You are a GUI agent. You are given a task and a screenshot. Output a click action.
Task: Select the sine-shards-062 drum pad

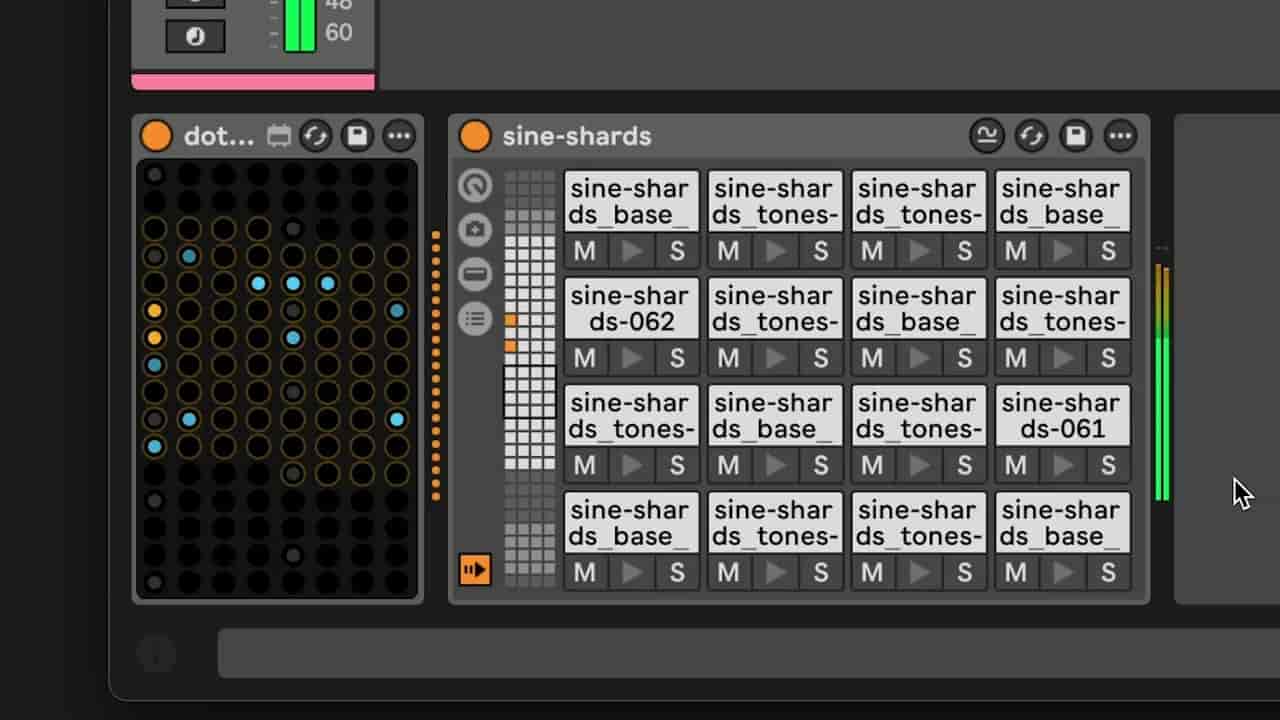click(630, 308)
